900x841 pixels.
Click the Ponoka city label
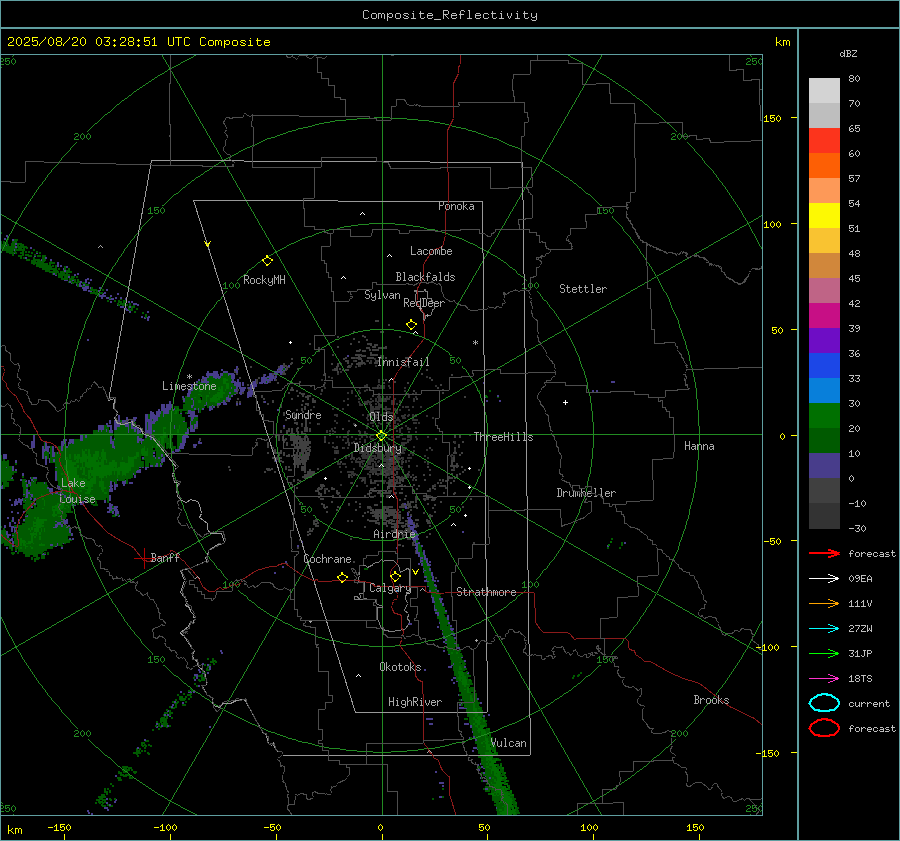456,206
